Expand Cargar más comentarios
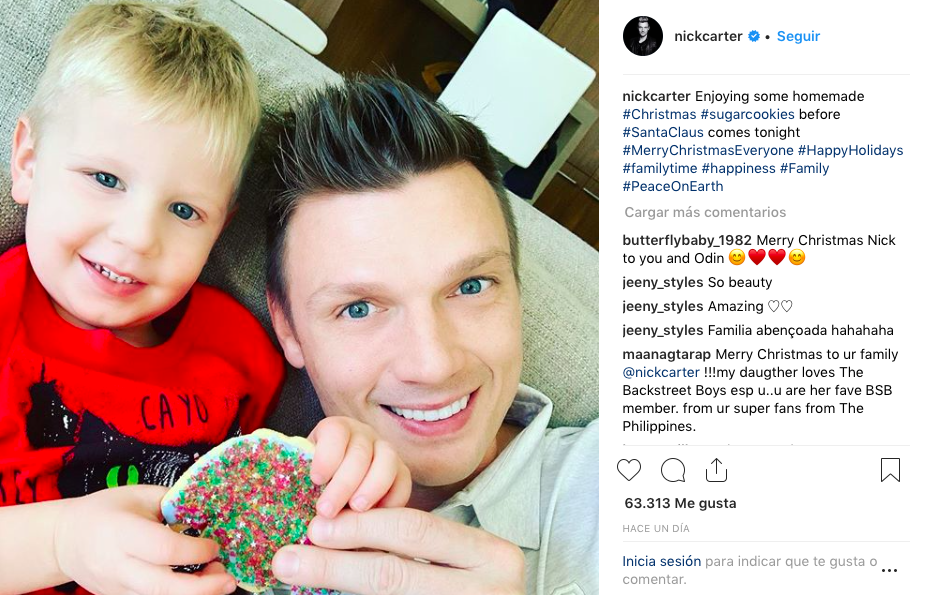 tap(705, 212)
